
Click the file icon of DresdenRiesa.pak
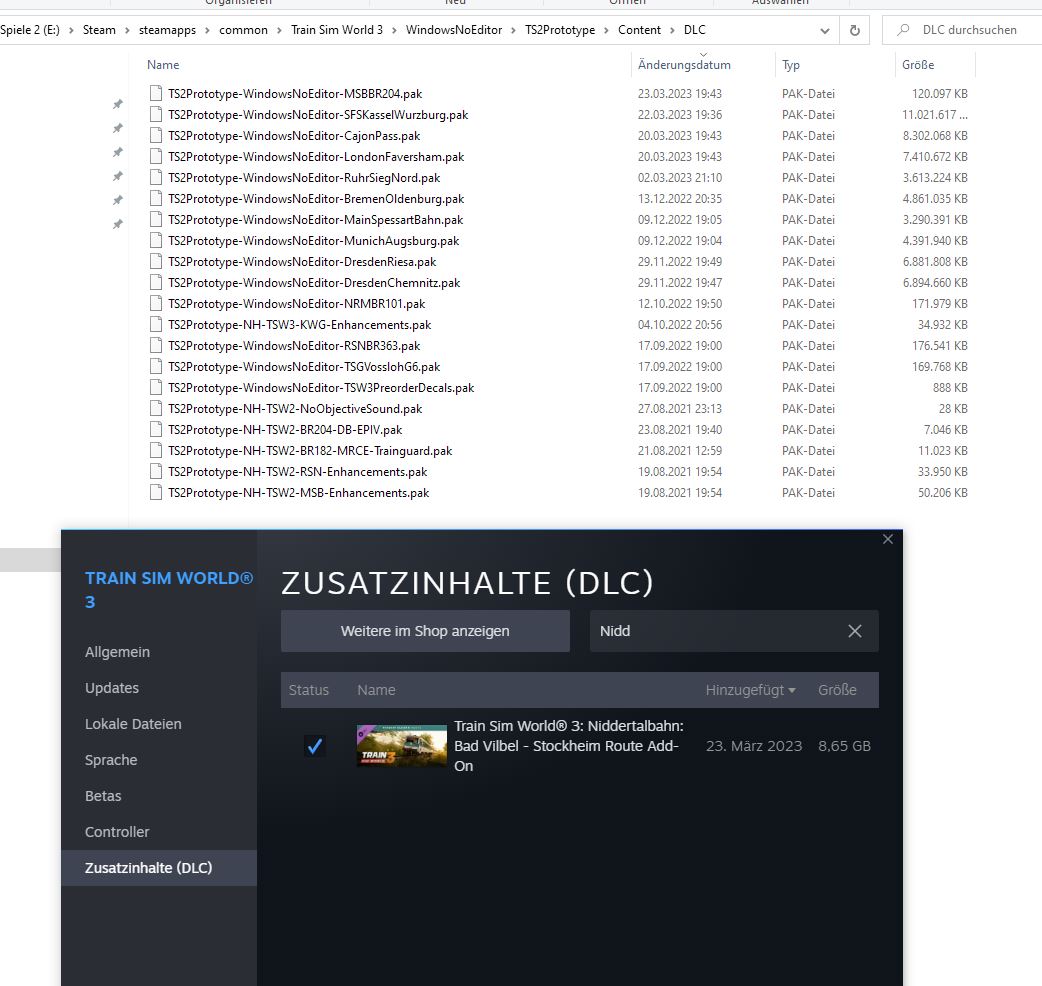point(156,262)
